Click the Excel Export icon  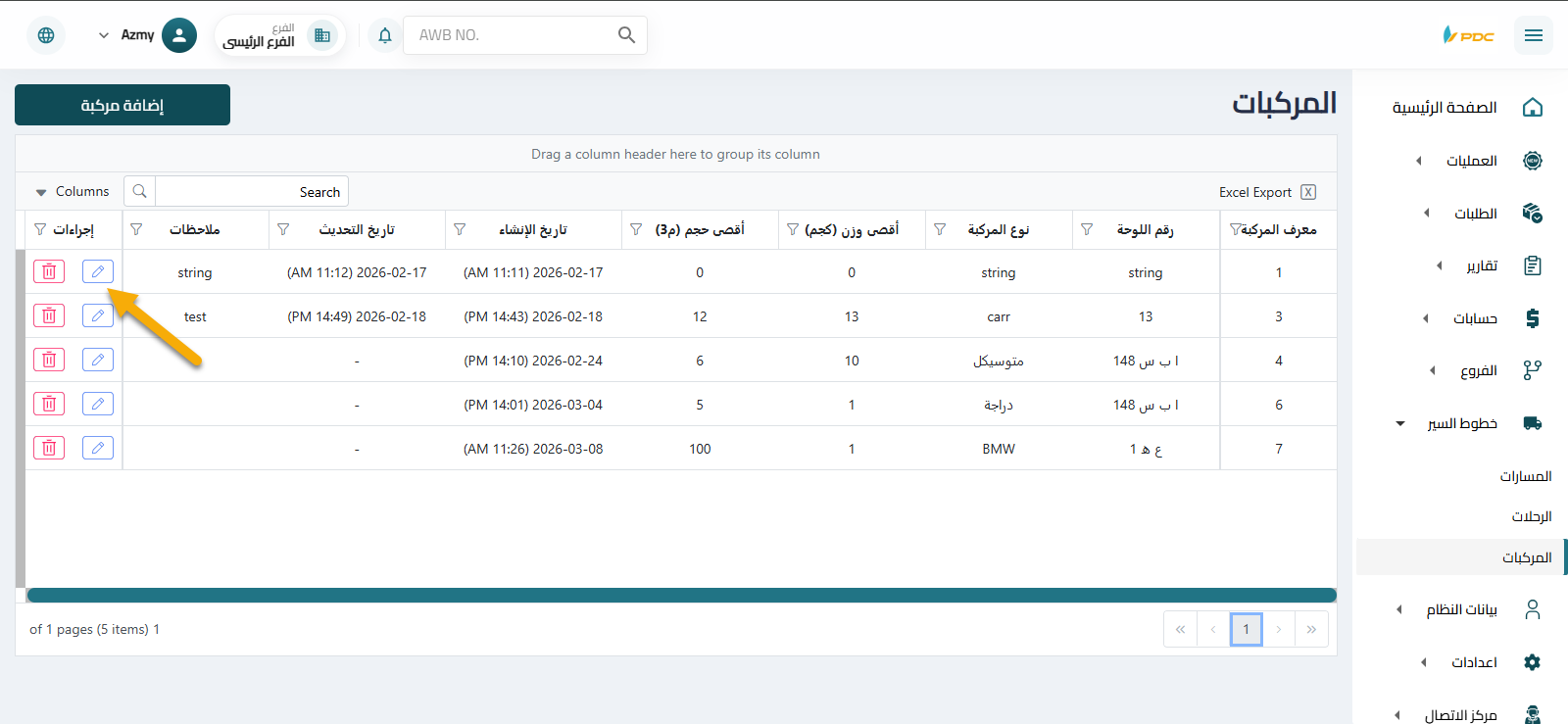1308,192
